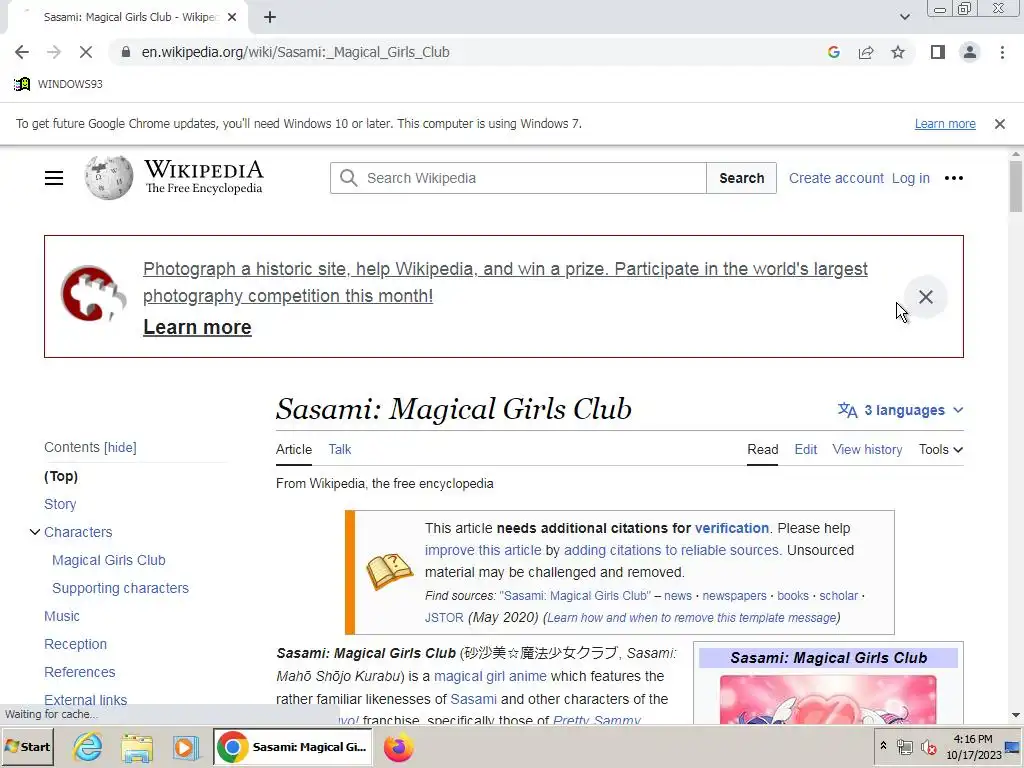Screen dimensions: 1024x768
Task: Open Learn more about Chrome updates
Action: click(945, 123)
